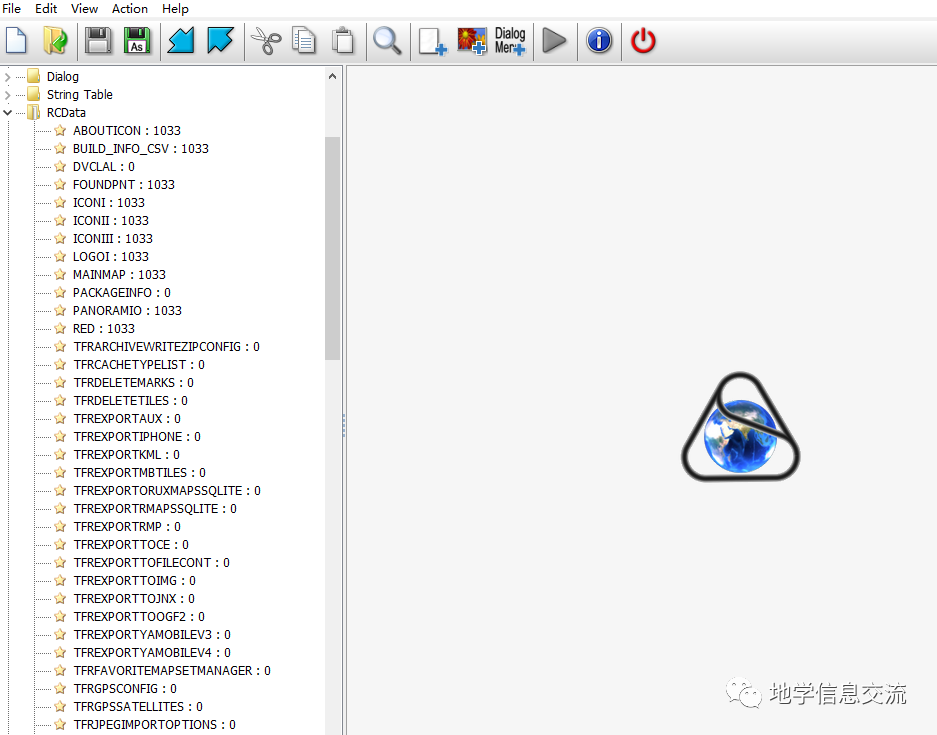Add a new blank resource

click(433, 42)
